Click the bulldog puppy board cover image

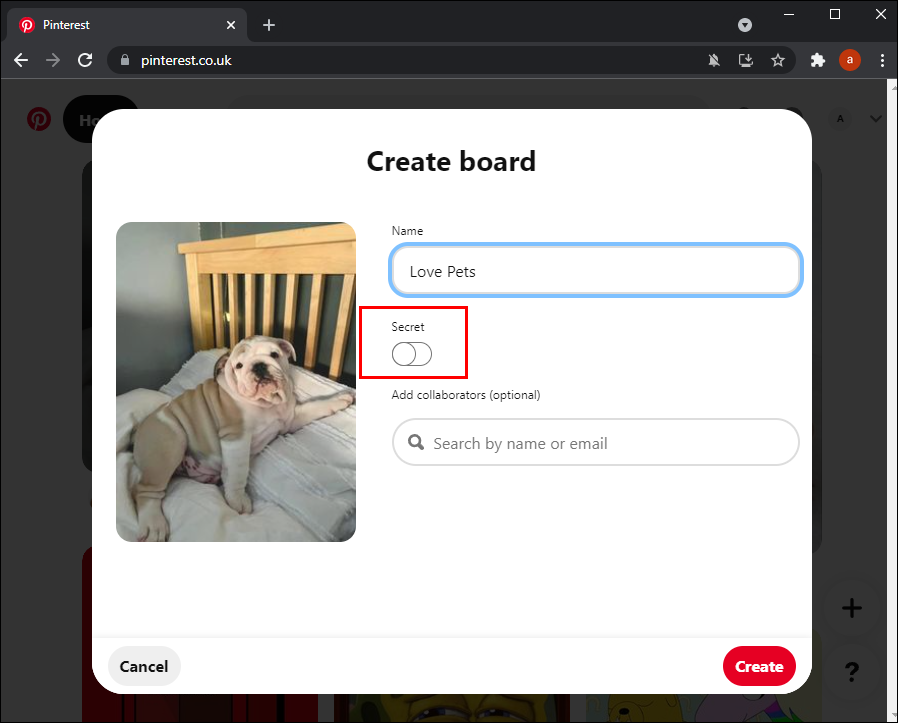pos(236,382)
